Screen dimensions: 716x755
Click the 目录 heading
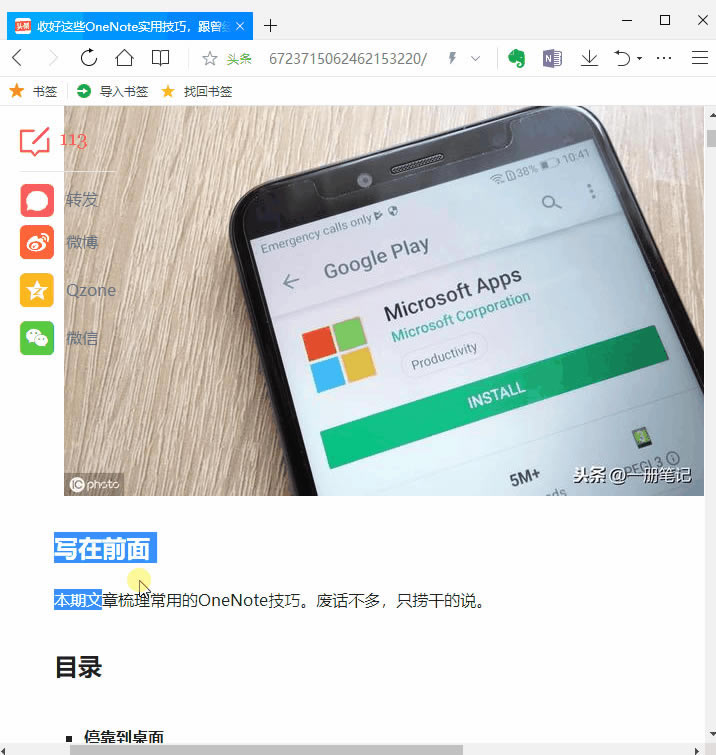78,667
